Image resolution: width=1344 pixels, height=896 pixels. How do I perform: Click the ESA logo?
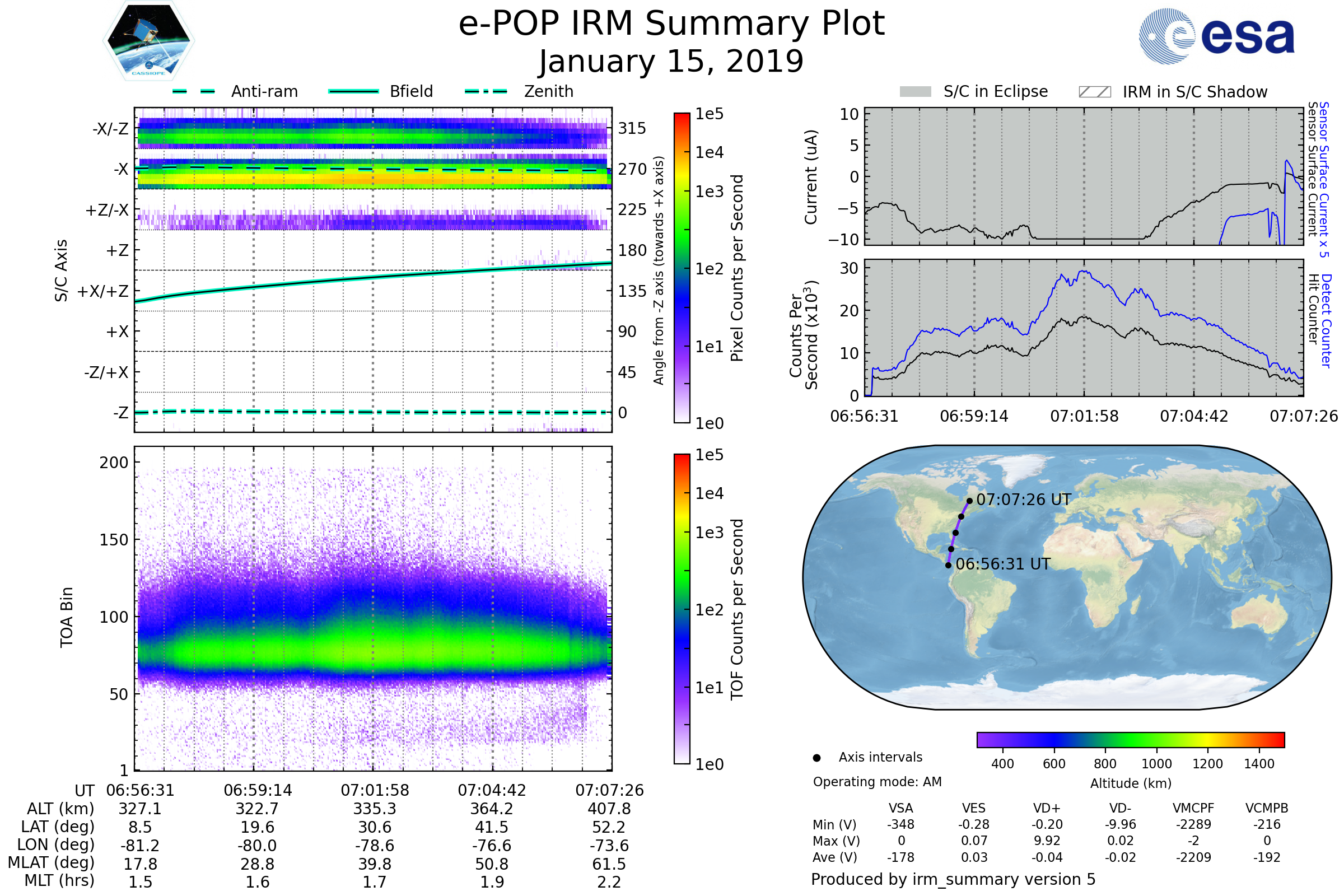[x=1216, y=35]
